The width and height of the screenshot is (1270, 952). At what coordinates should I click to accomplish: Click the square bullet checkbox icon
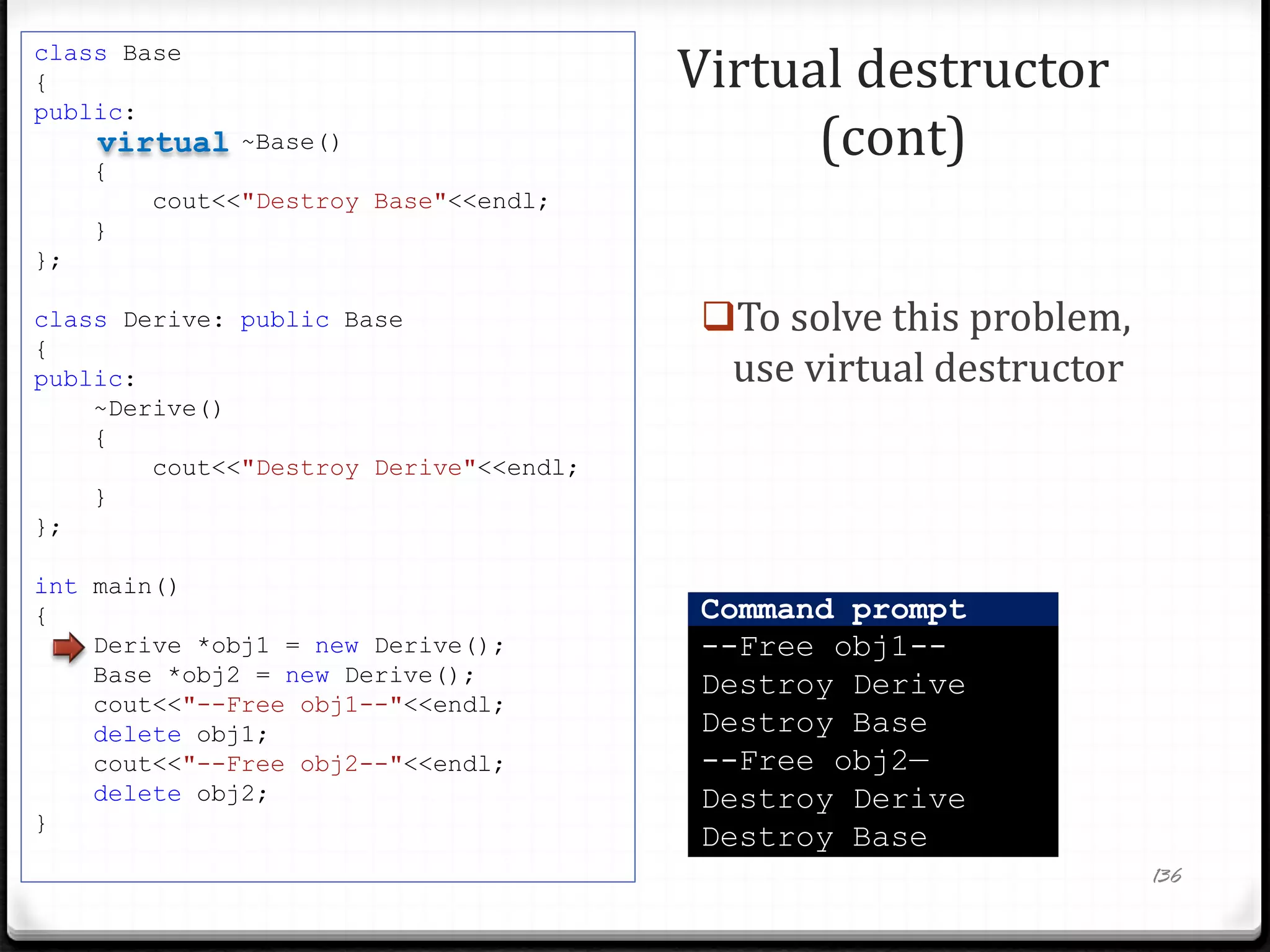(x=719, y=315)
